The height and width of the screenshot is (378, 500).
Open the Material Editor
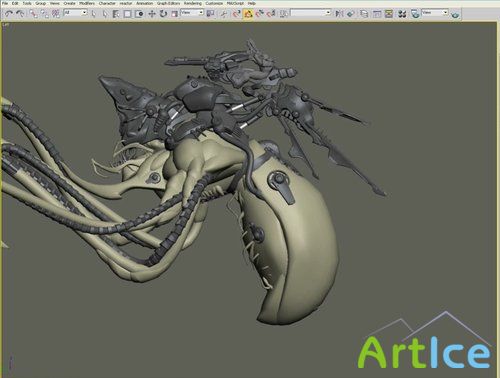click(x=402, y=14)
